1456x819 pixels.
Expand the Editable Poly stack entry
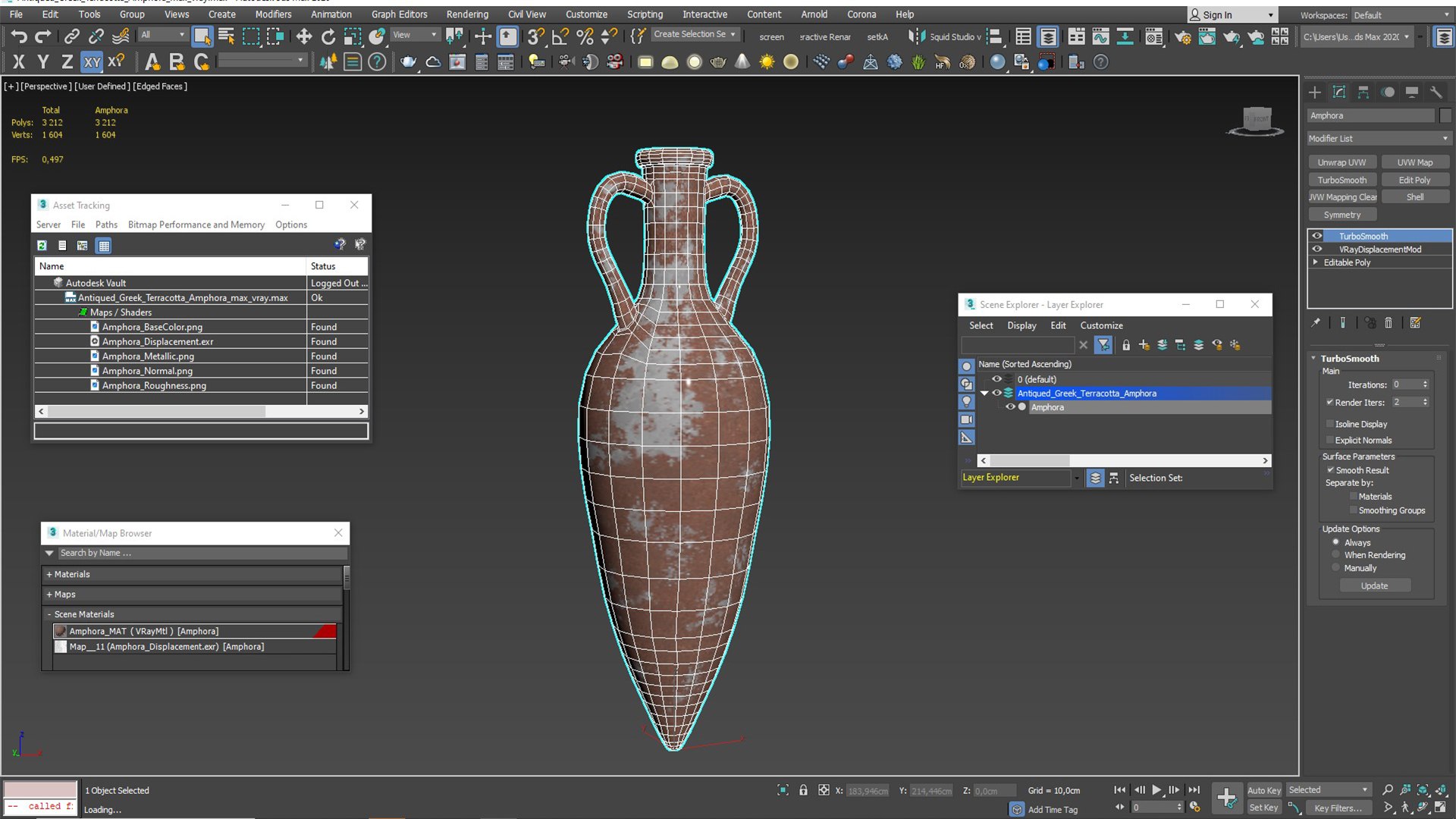[x=1316, y=262]
